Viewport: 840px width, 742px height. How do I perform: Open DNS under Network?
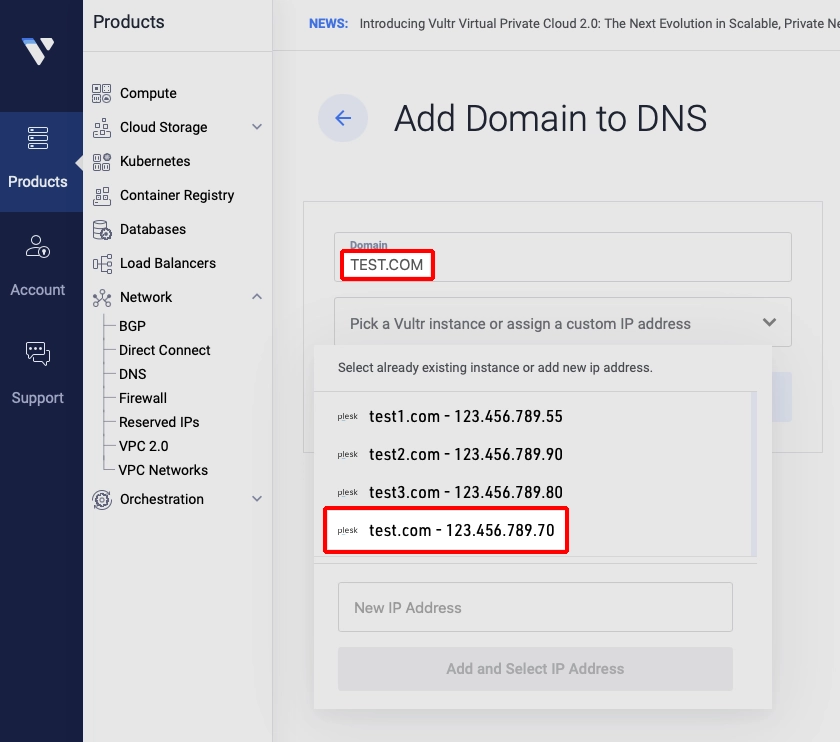[x=132, y=374]
